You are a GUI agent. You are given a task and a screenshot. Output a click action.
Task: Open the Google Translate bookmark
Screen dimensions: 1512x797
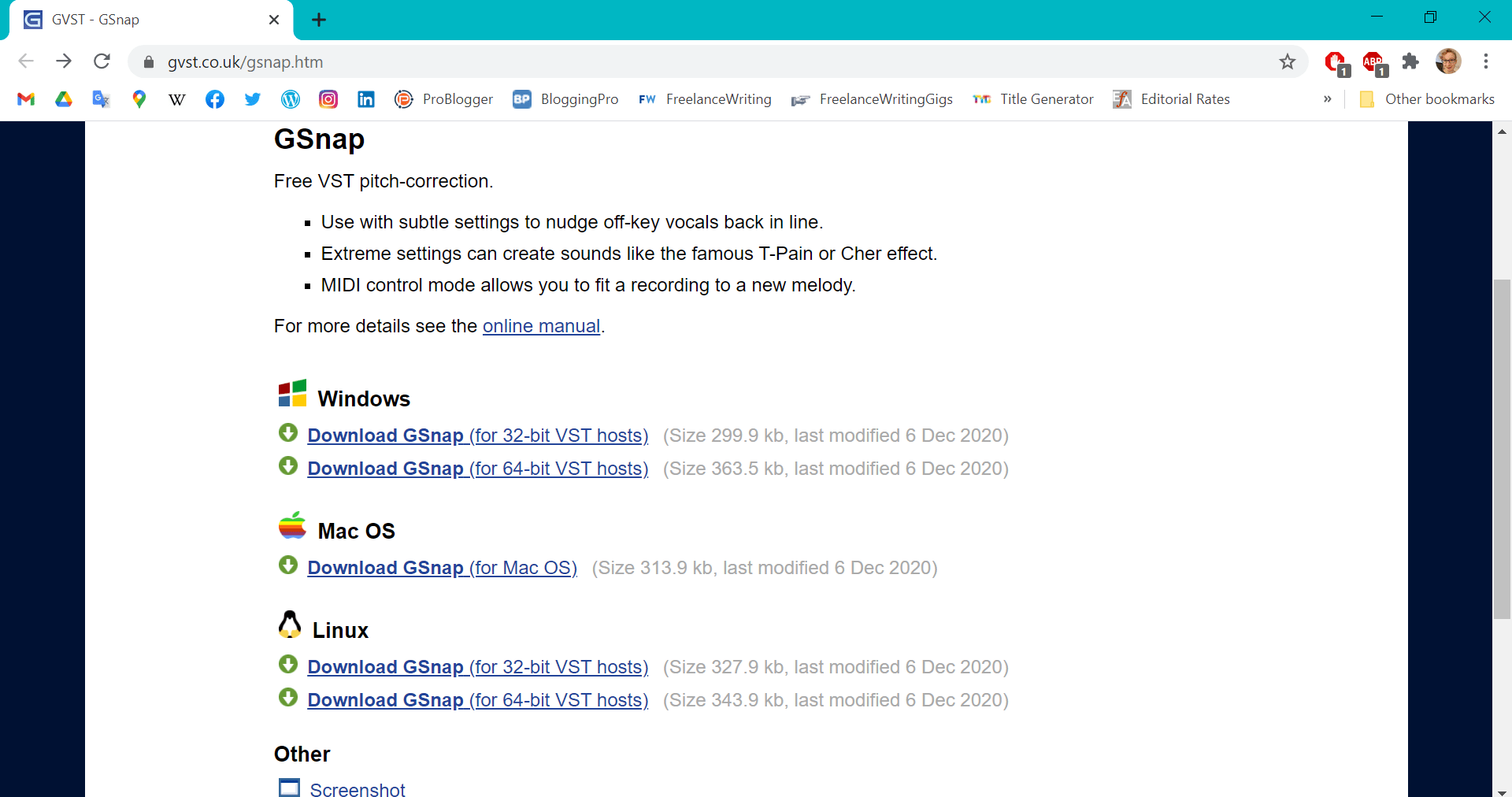[101, 99]
